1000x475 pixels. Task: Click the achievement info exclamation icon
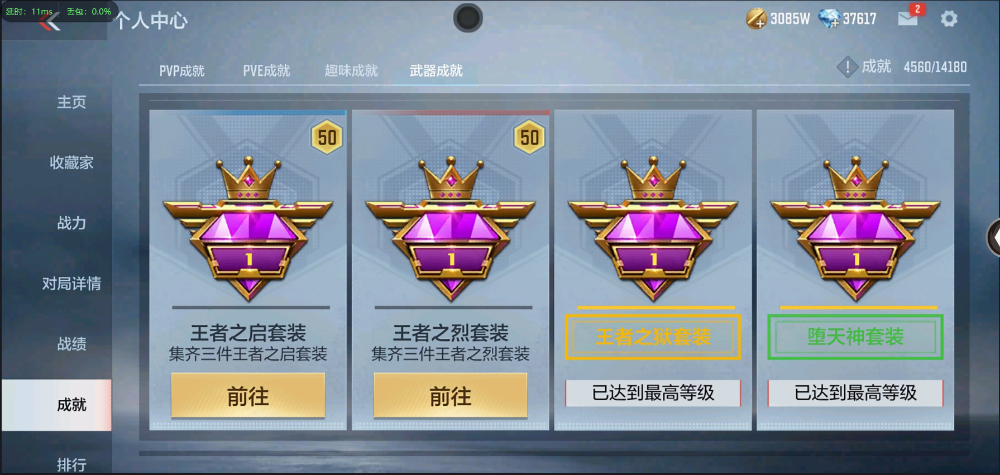pos(847,67)
